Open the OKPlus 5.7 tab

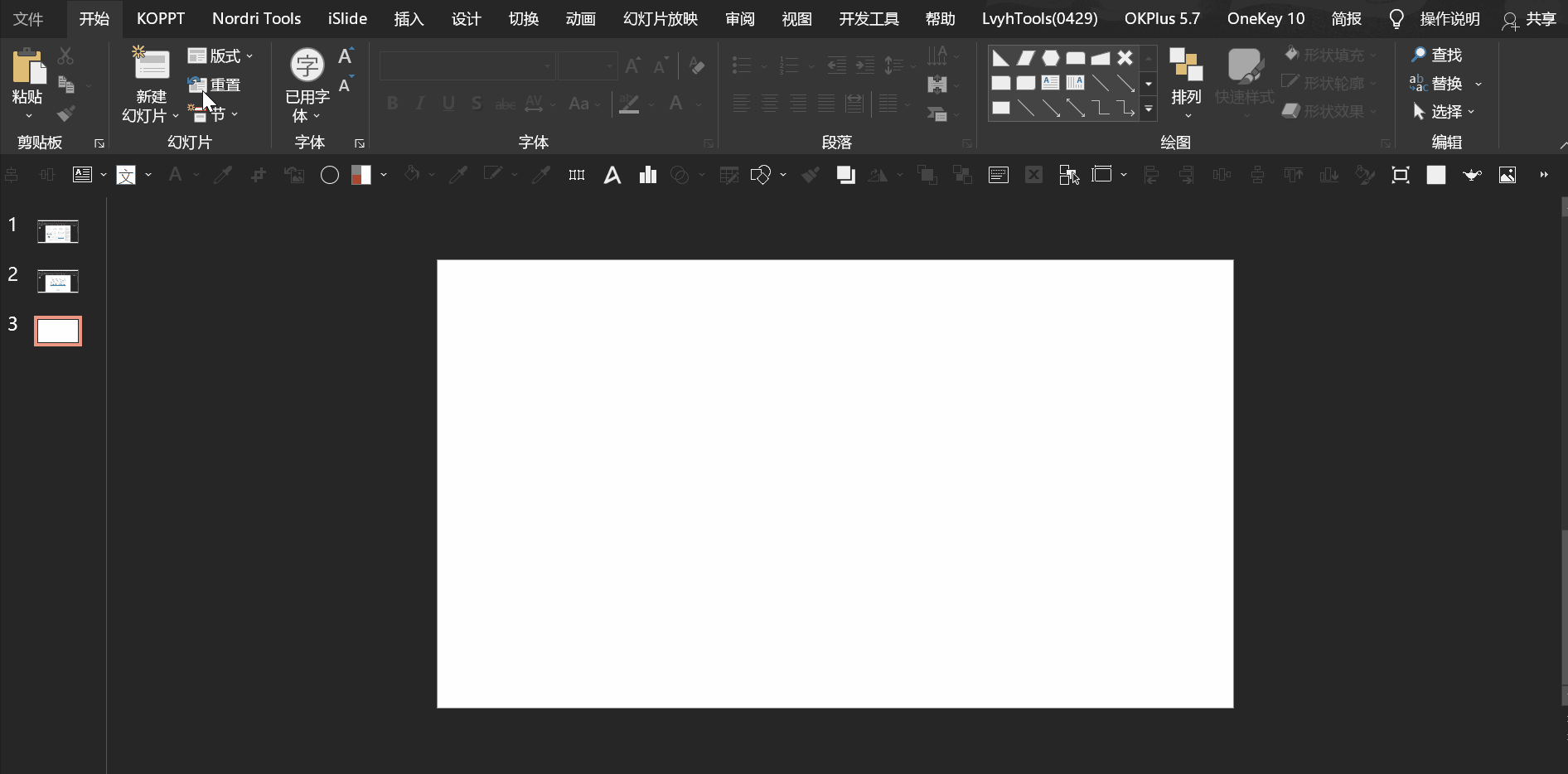click(1162, 18)
